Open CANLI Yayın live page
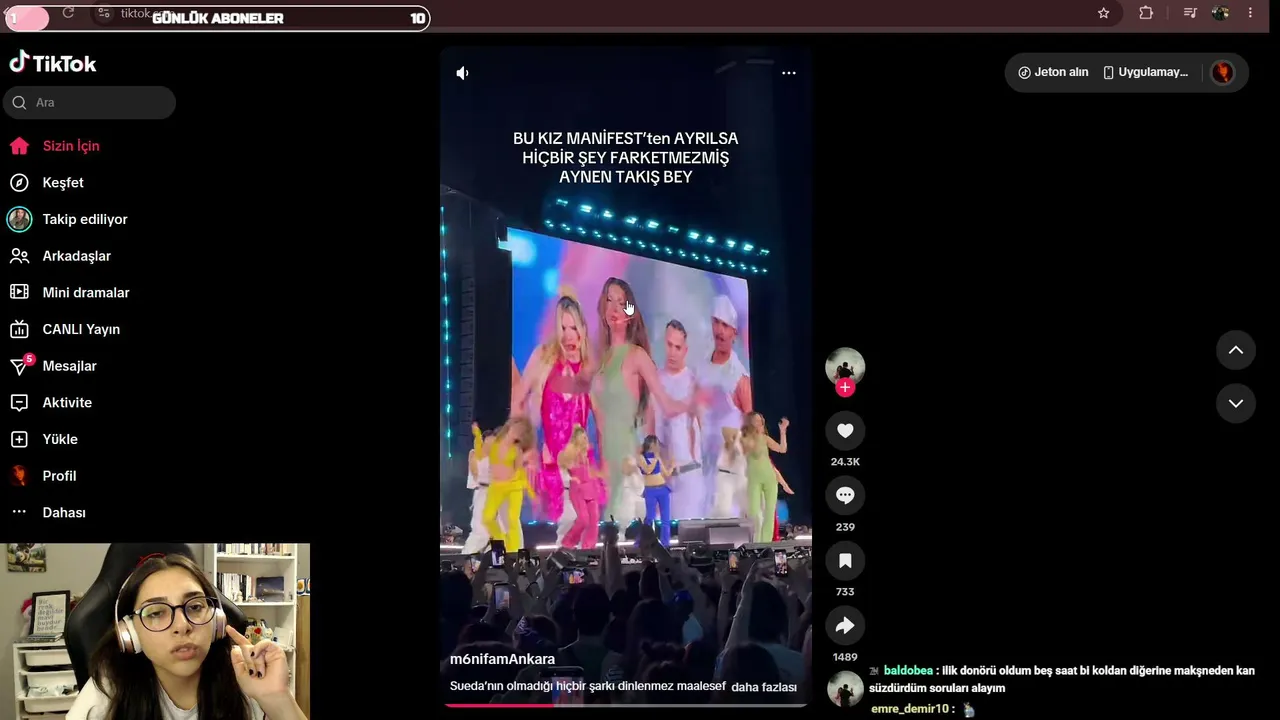Screen dimensions: 1280x720 pos(80,329)
